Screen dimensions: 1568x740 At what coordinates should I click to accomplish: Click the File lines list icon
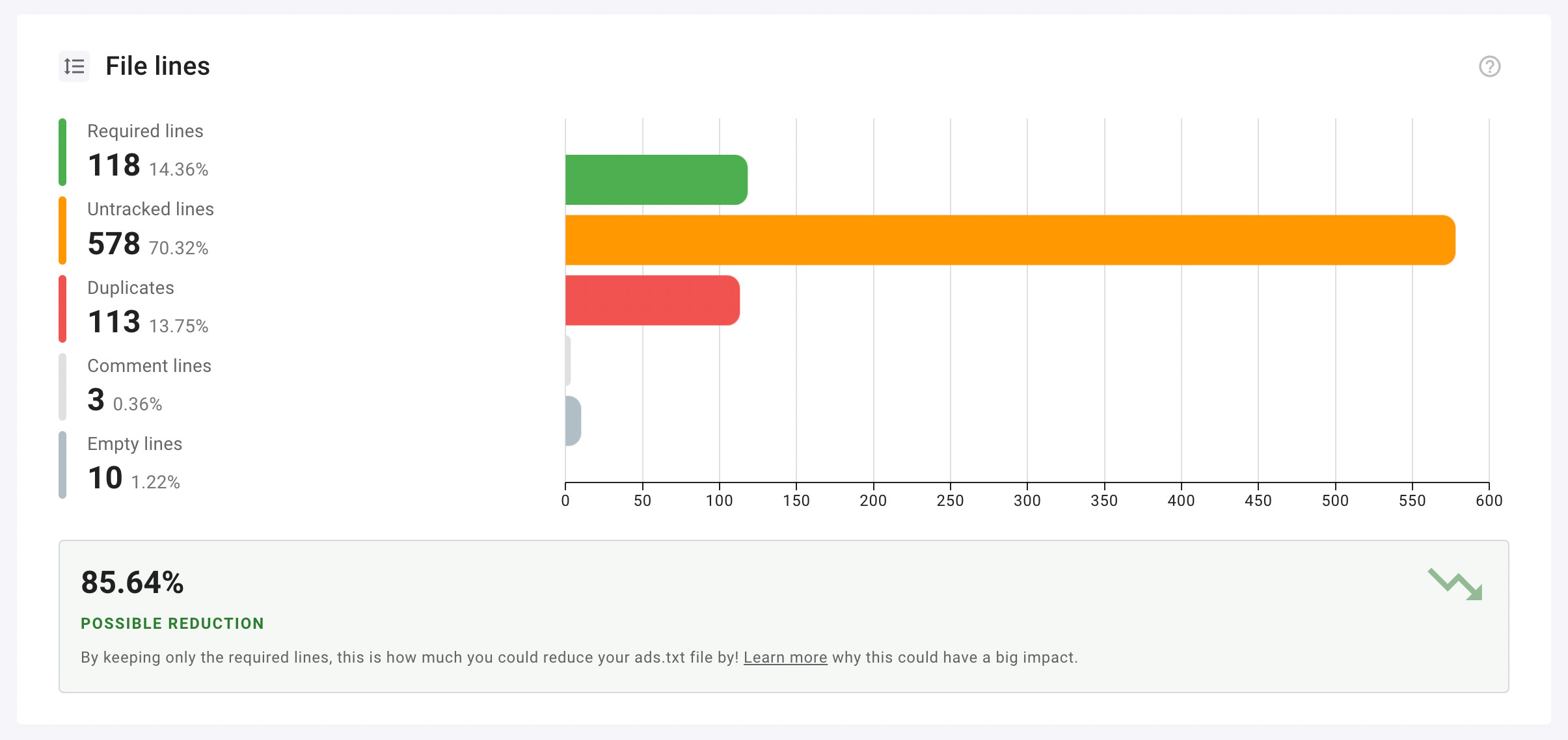(74, 66)
